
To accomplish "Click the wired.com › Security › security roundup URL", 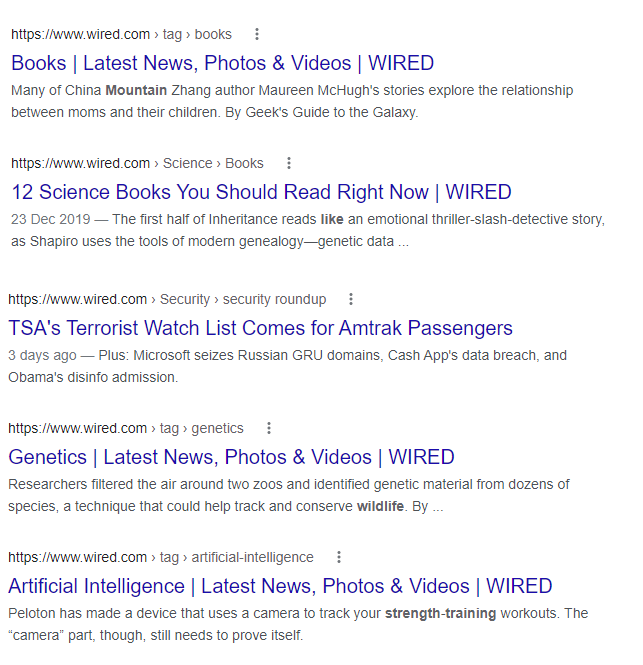I will 167,299.
